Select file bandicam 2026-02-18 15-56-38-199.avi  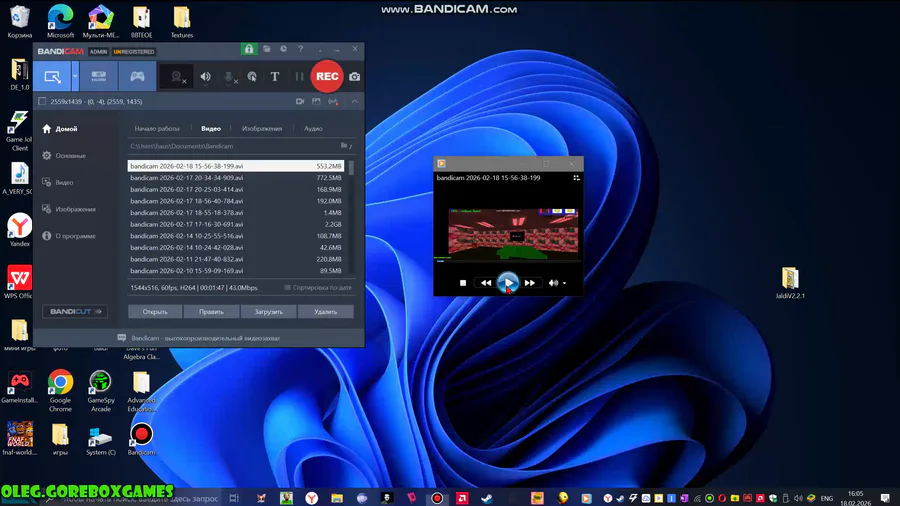pyautogui.click(x=235, y=166)
